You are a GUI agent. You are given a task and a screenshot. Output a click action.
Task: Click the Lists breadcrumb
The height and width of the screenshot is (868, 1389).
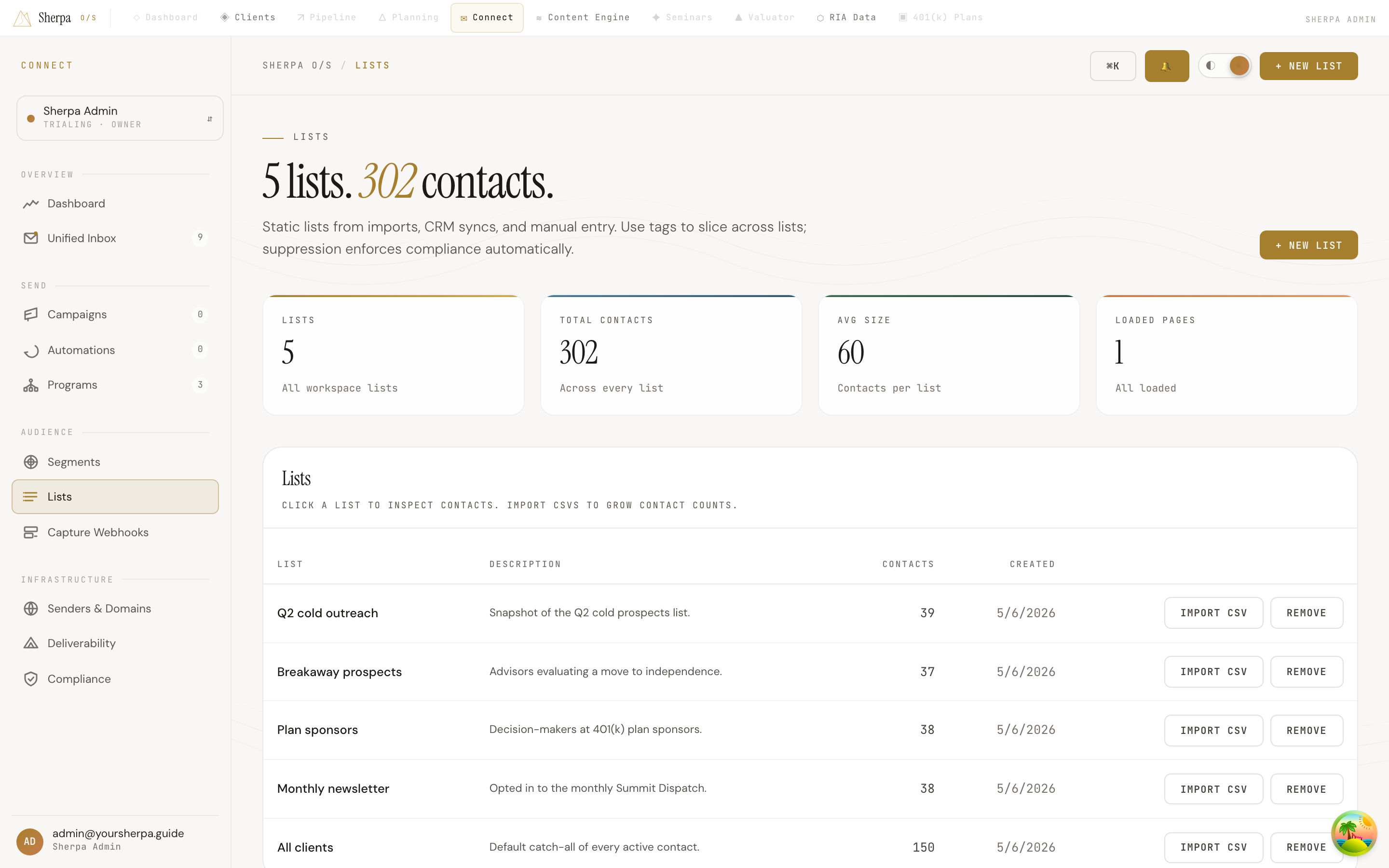tap(372, 66)
